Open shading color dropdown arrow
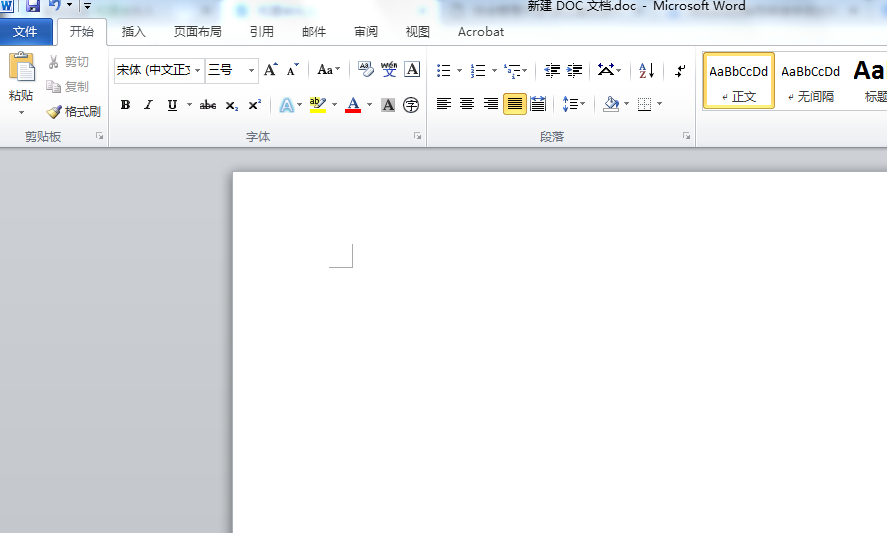Viewport: 887px width, 533px height. (x=626, y=104)
